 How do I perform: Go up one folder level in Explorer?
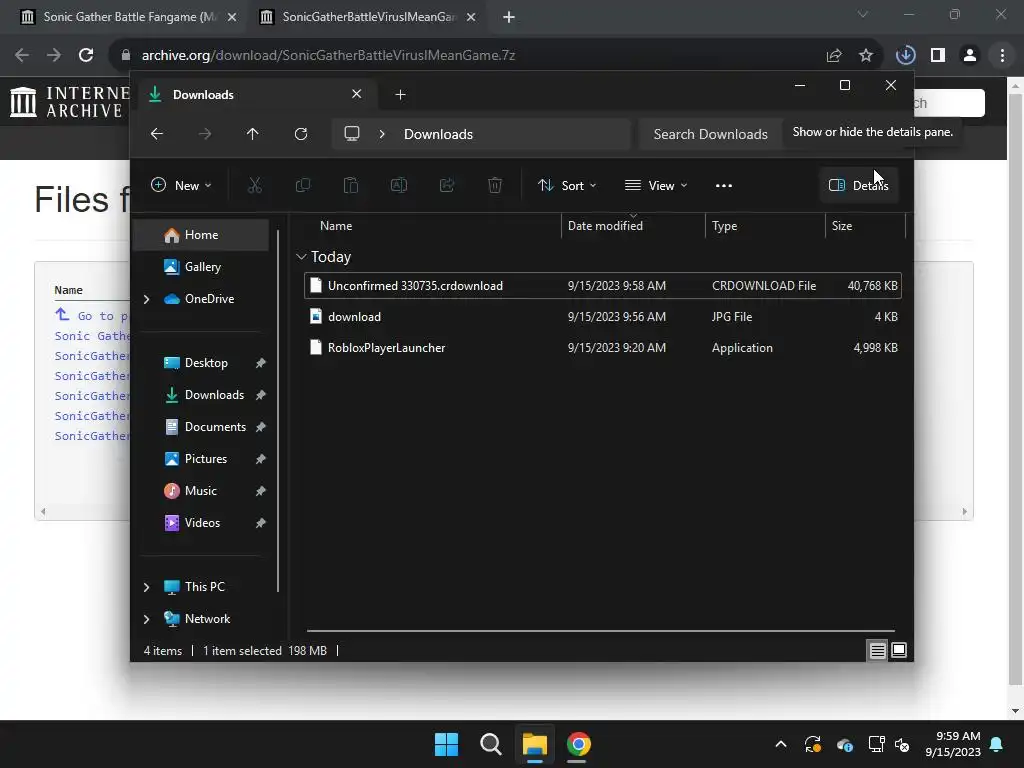click(x=253, y=134)
